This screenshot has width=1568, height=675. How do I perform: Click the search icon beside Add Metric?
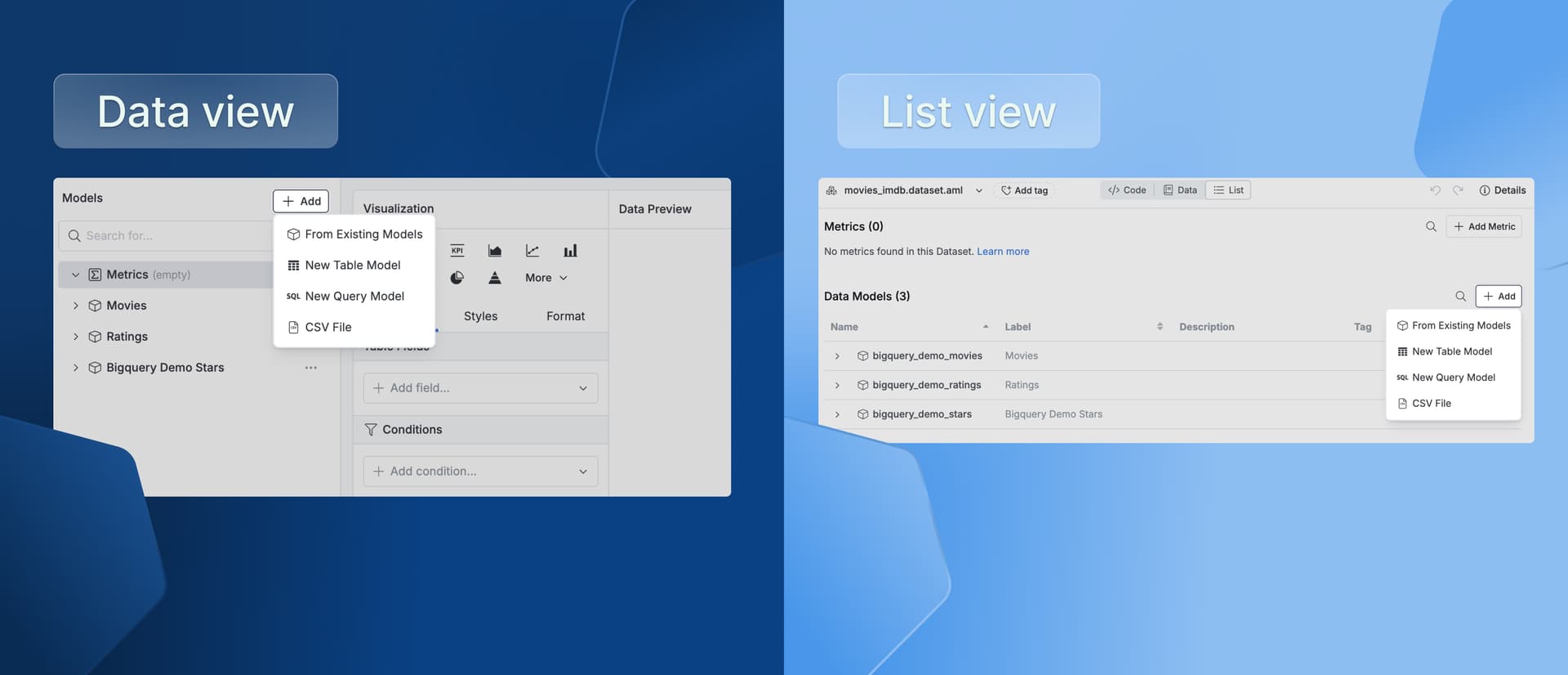coord(1431,226)
